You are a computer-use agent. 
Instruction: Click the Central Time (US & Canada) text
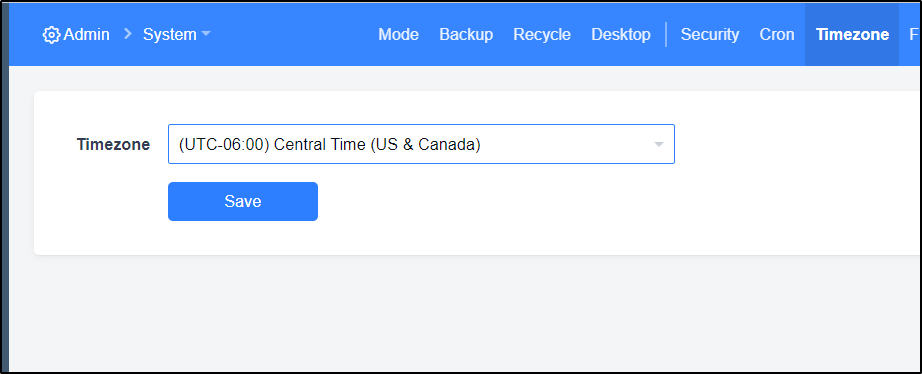pyautogui.click(x=378, y=144)
